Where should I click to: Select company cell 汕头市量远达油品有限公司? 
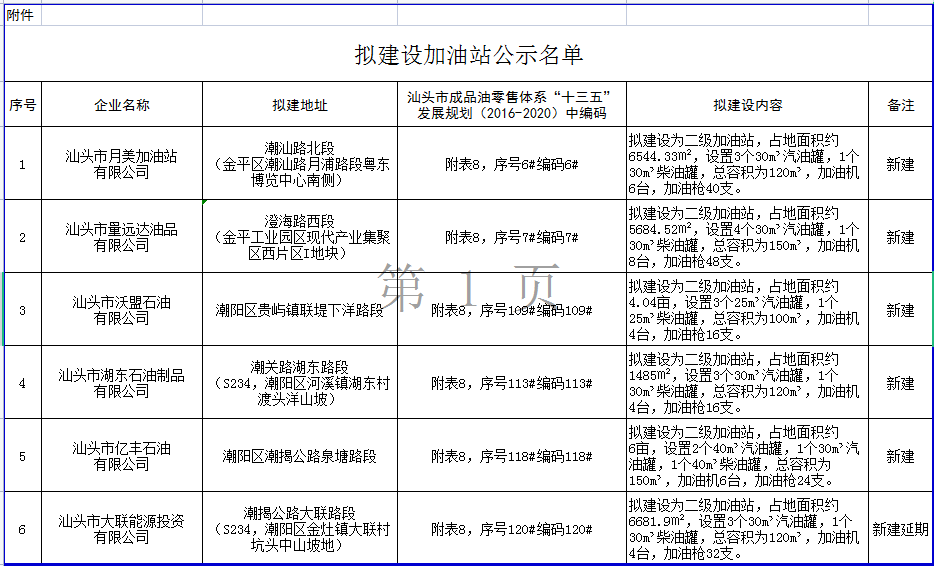click(122, 237)
